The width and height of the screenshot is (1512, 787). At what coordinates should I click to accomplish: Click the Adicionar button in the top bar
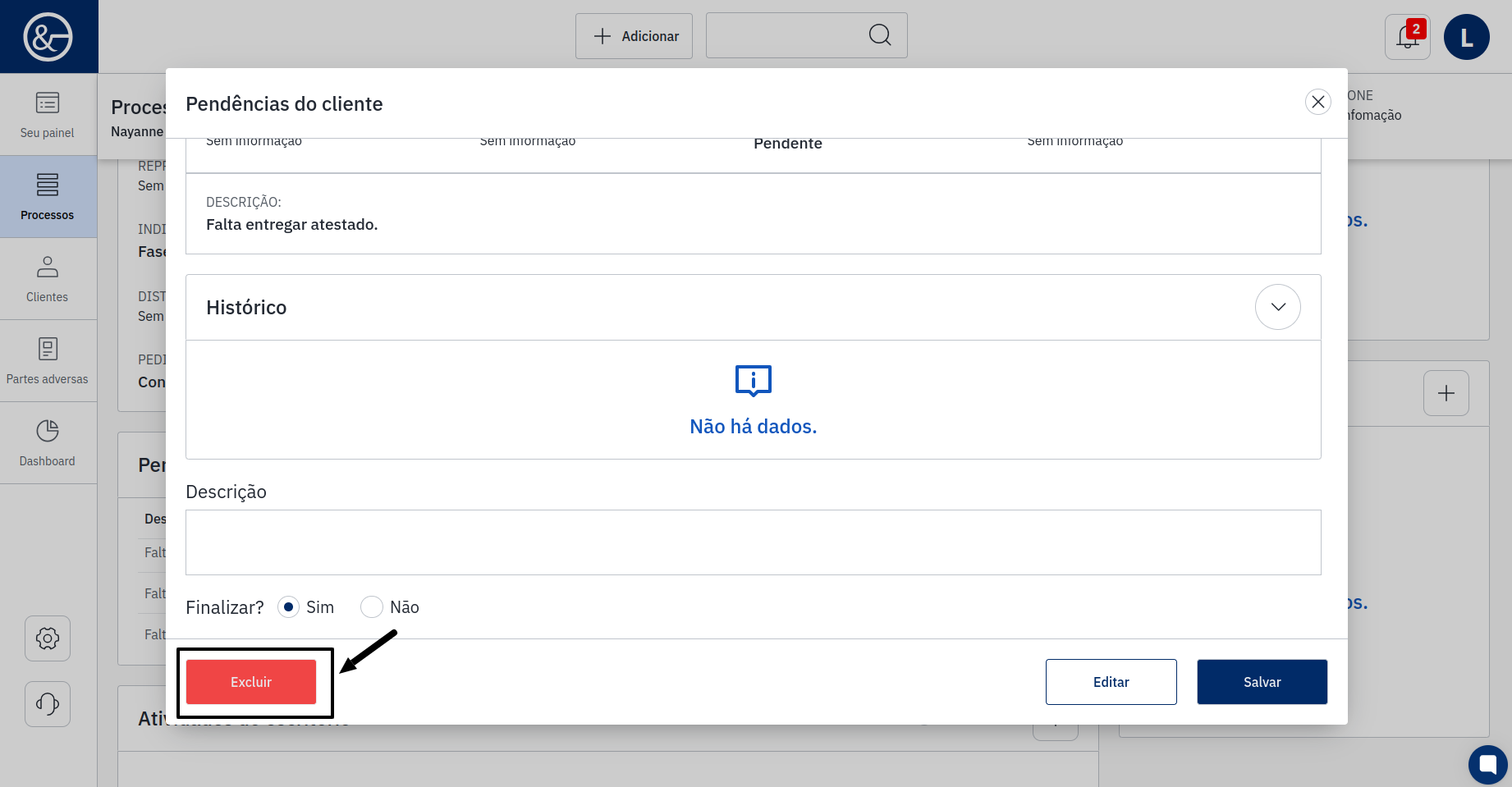click(634, 36)
